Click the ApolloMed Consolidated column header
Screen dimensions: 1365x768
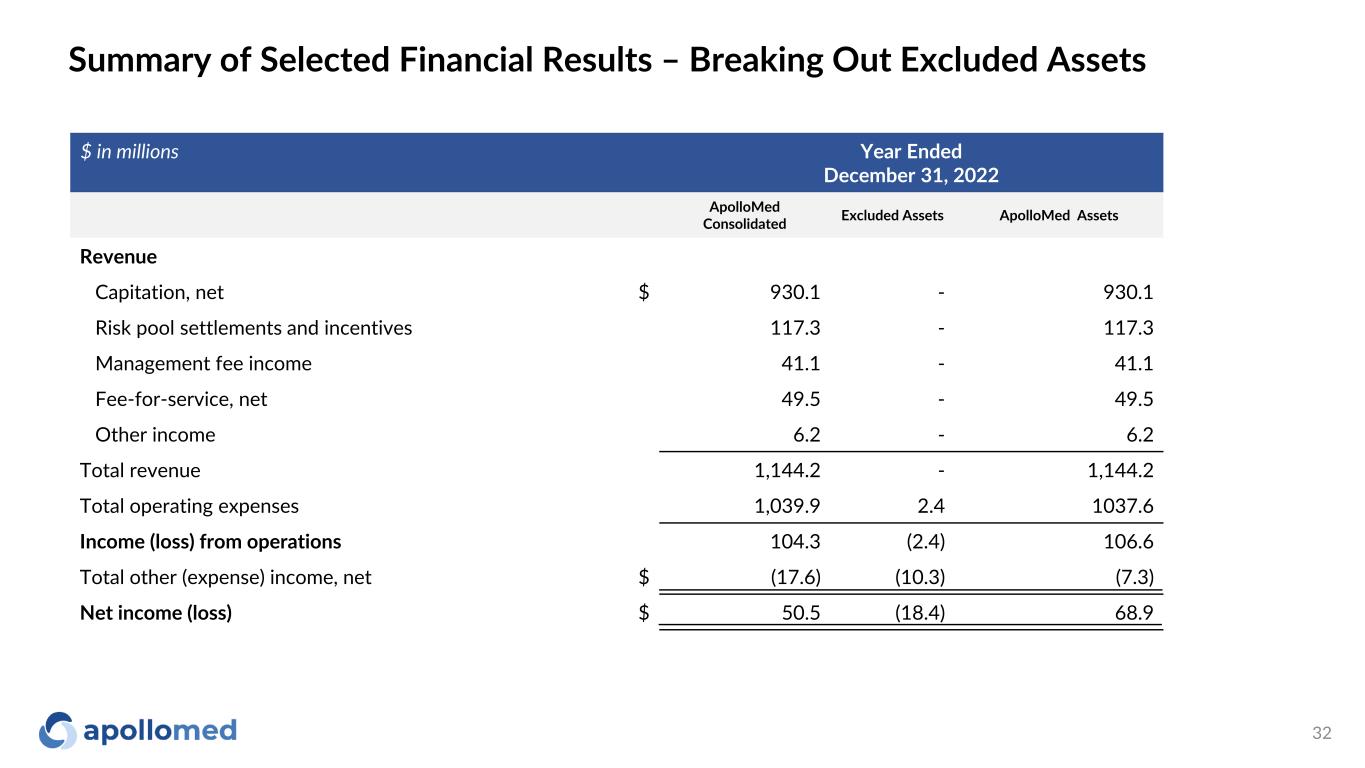[x=745, y=215]
